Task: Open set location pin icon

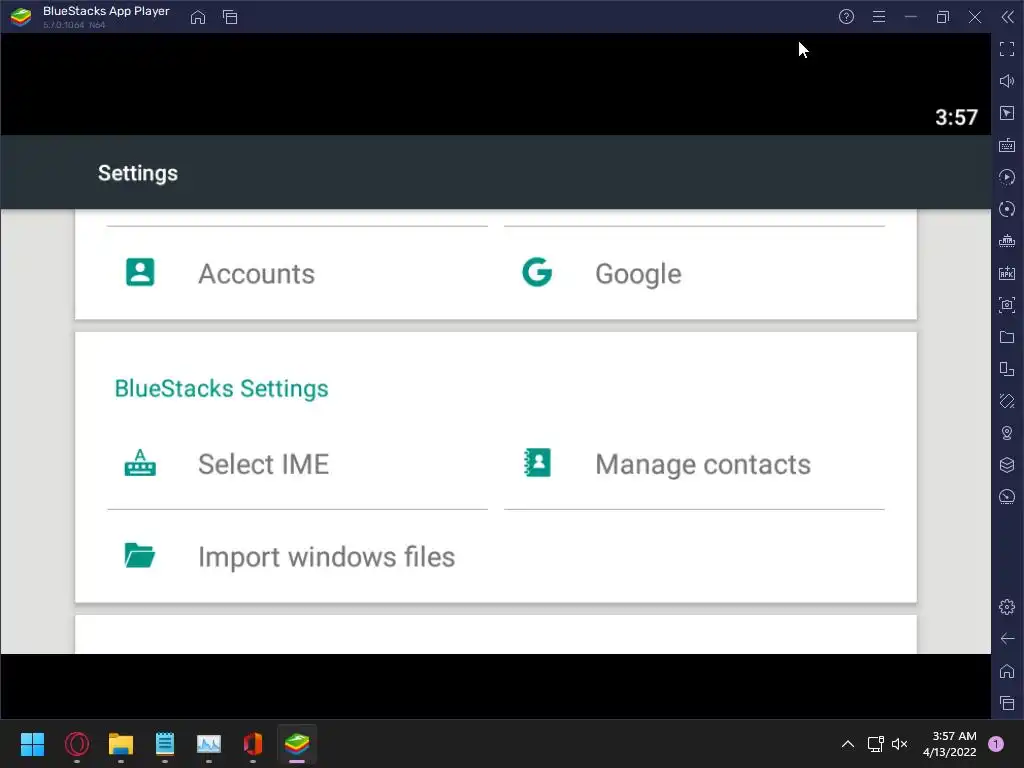Action: pos(1007,433)
